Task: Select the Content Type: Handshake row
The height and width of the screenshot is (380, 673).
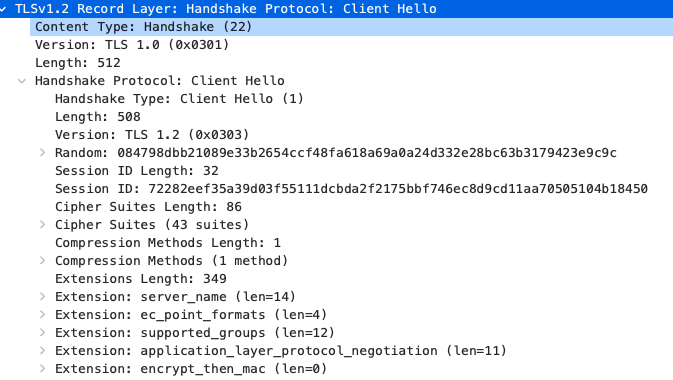Action: point(352,27)
